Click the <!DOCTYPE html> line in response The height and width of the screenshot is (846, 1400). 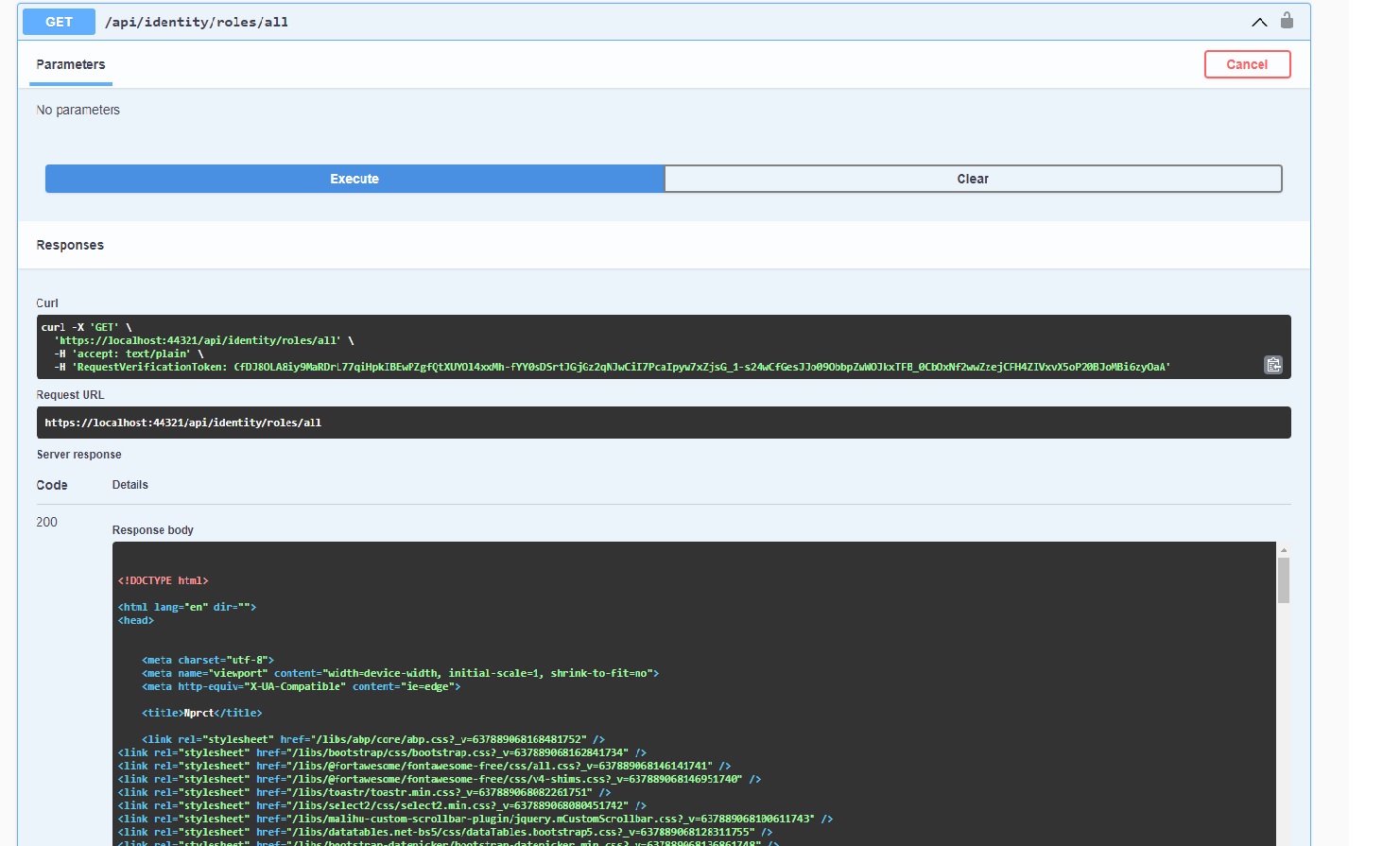164,580
